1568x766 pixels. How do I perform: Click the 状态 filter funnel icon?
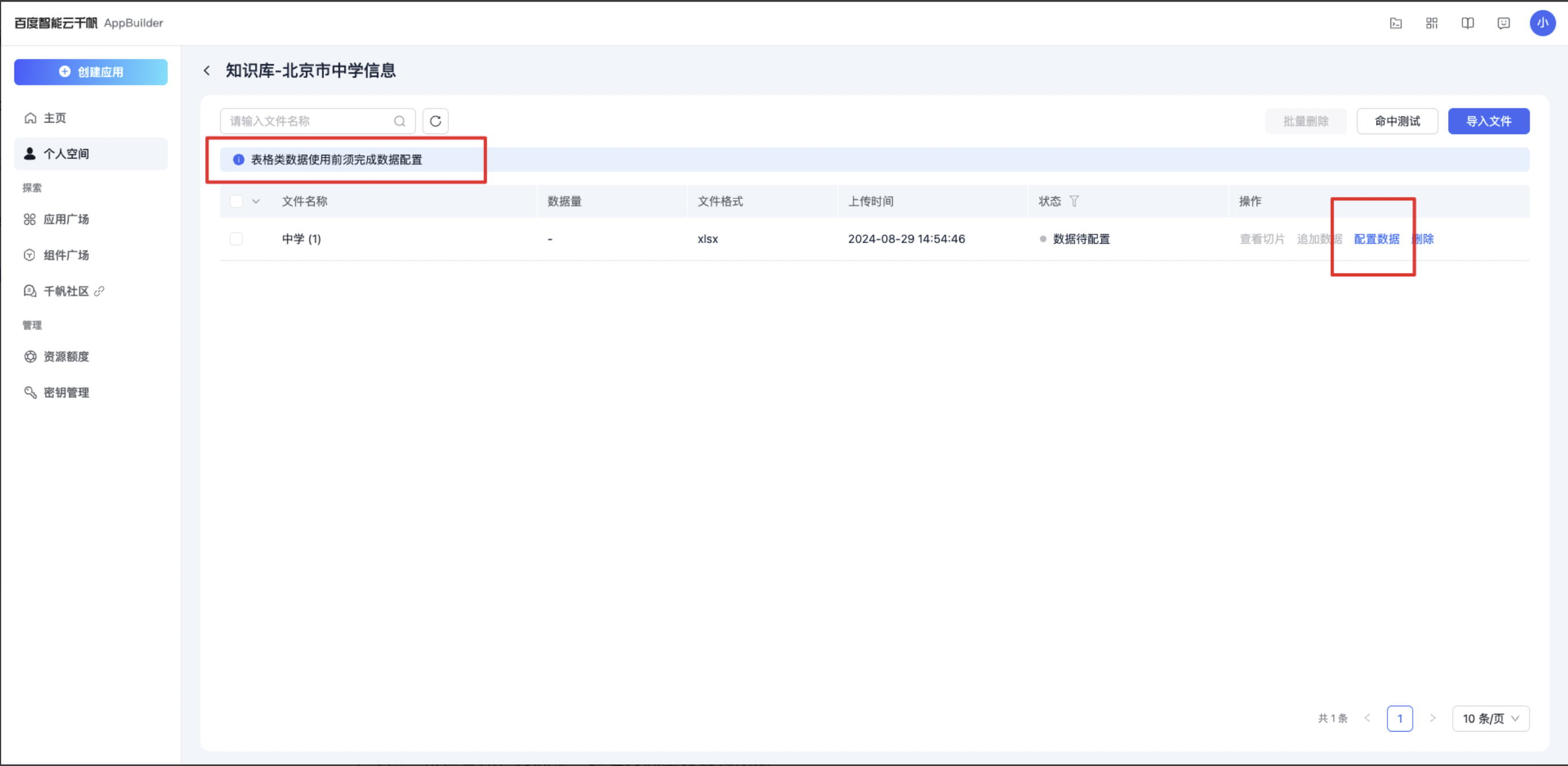pos(1074,201)
